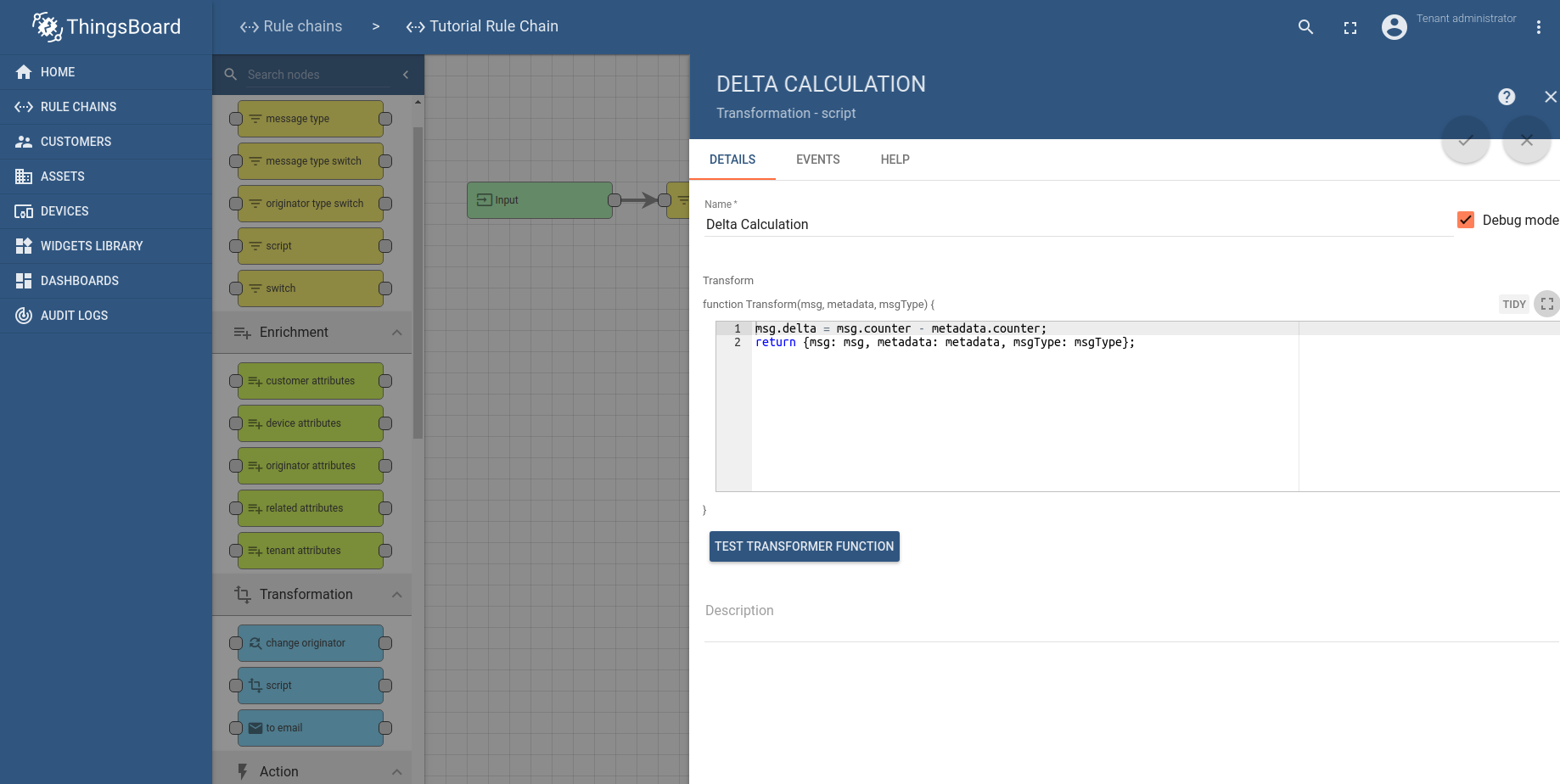The height and width of the screenshot is (784, 1560).
Task: Open the three-dot more options menu
Action: pyautogui.click(x=1539, y=27)
